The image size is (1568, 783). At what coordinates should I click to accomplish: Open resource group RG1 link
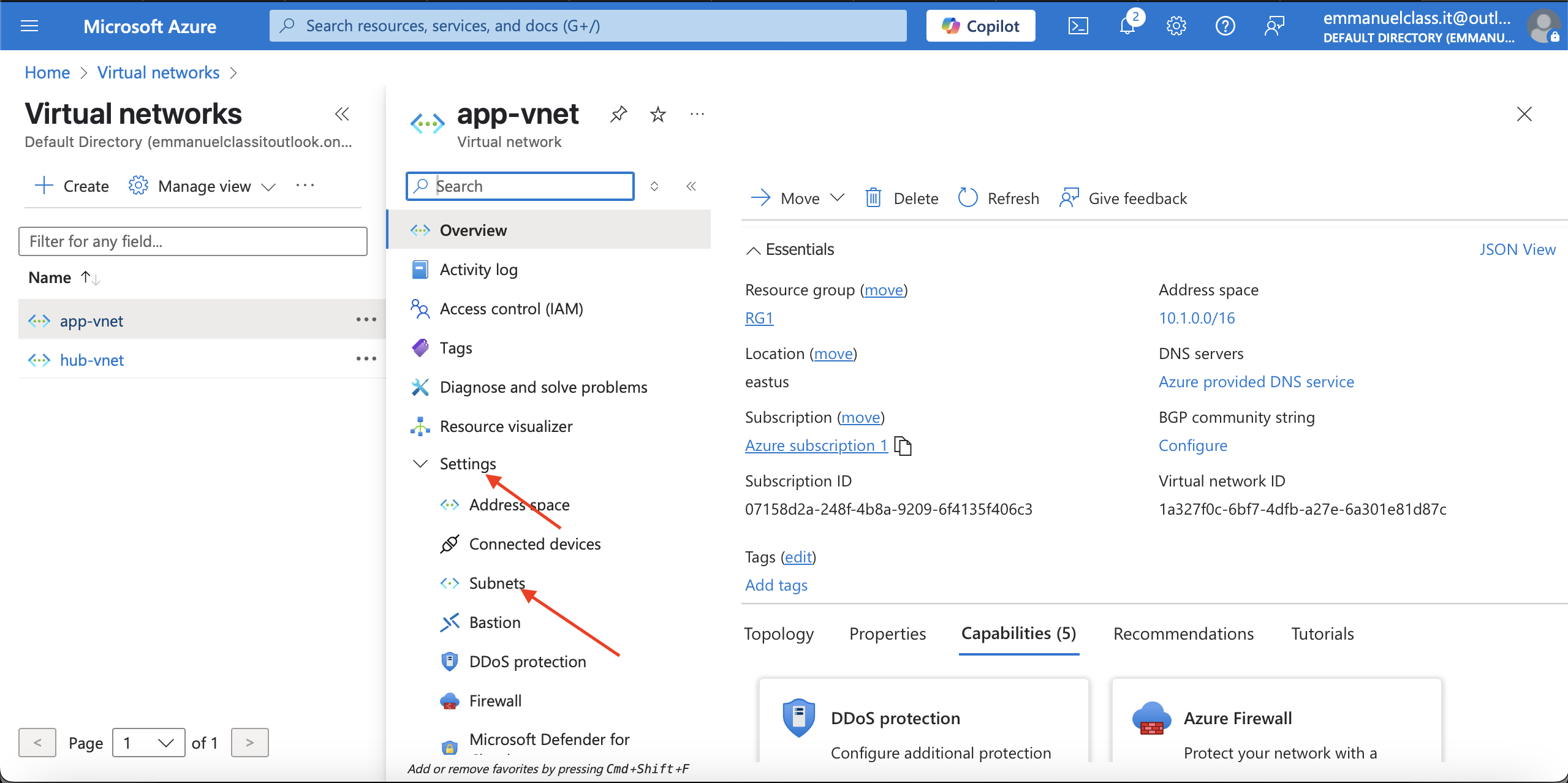point(759,318)
